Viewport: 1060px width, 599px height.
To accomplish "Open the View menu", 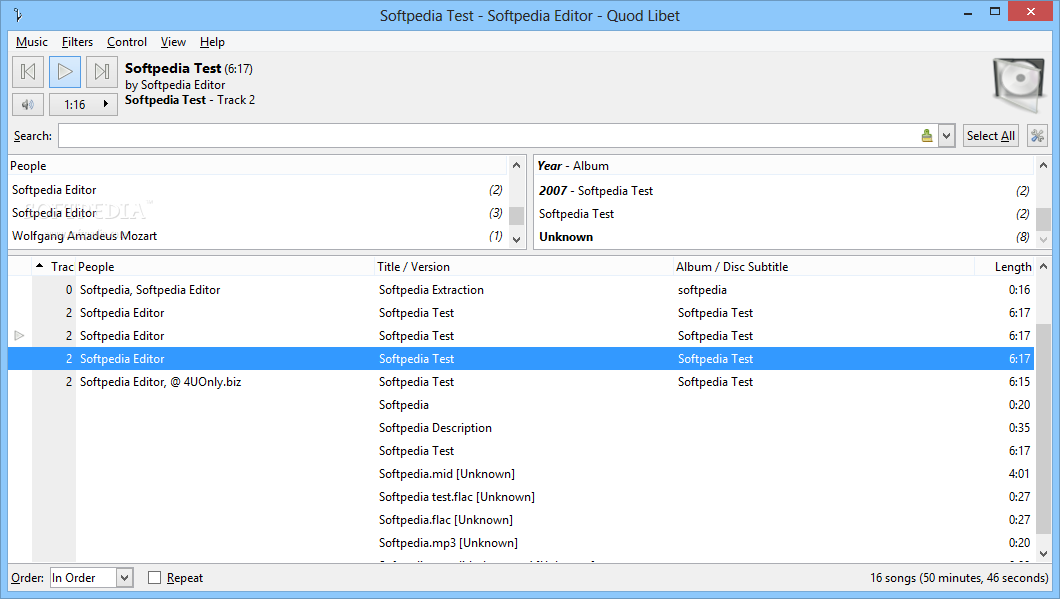I will point(173,42).
